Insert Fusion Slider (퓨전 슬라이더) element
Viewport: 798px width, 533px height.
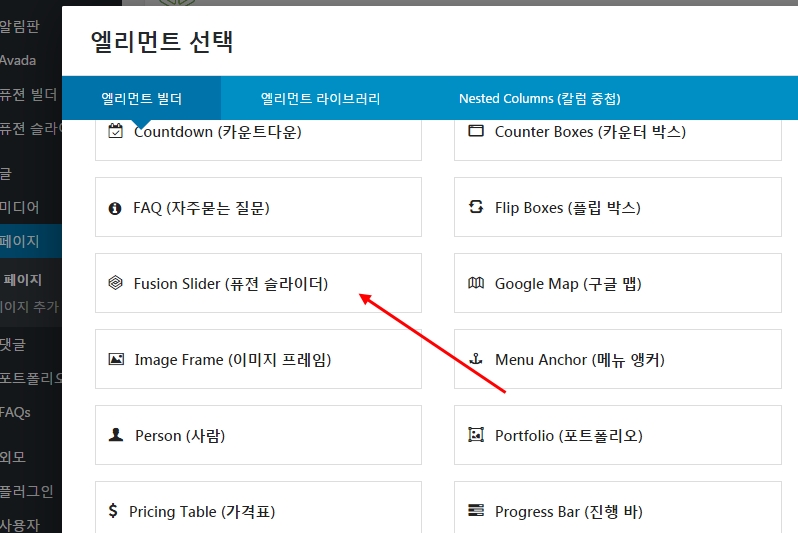258,283
